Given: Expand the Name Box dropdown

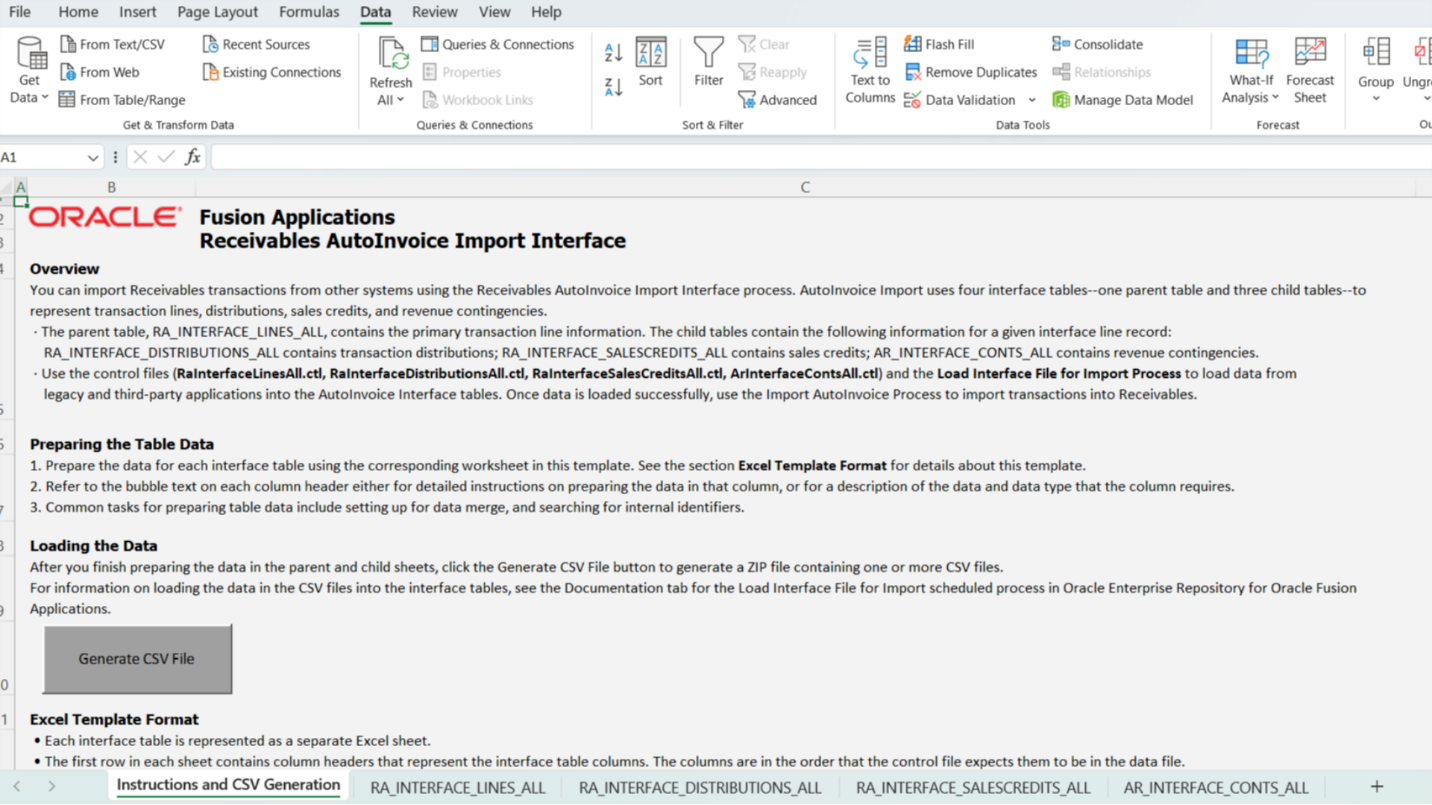Looking at the screenshot, I should [x=93, y=158].
